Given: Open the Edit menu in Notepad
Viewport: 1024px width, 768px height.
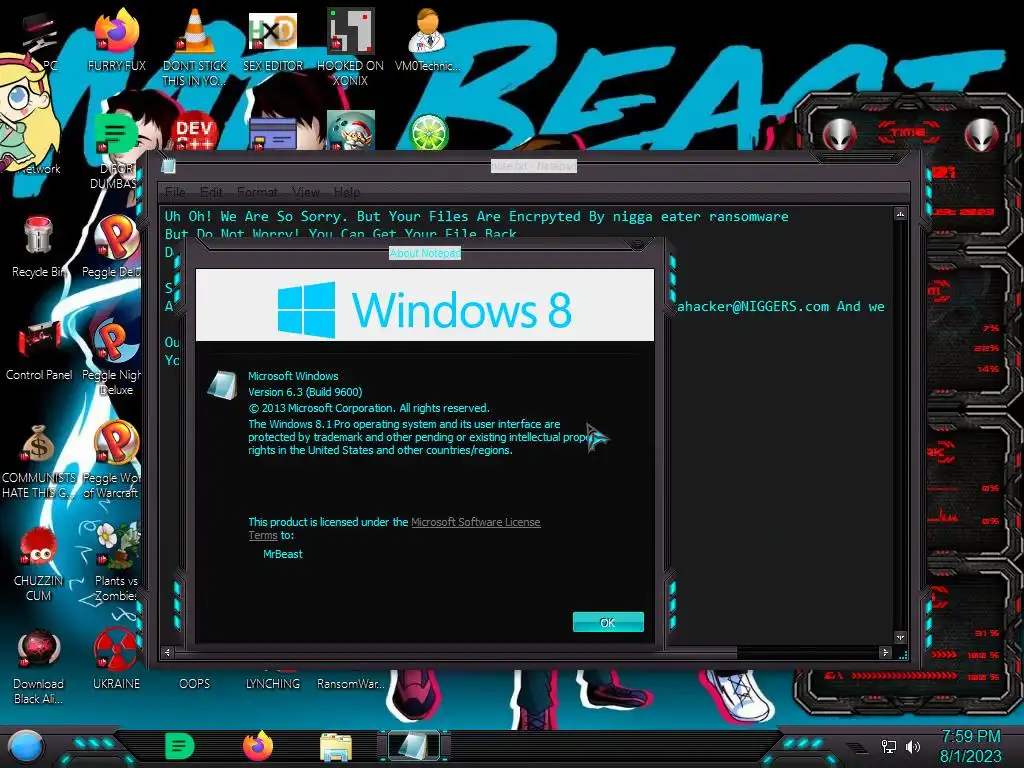Looking at the screenshot, I should [x=211, y=192].
